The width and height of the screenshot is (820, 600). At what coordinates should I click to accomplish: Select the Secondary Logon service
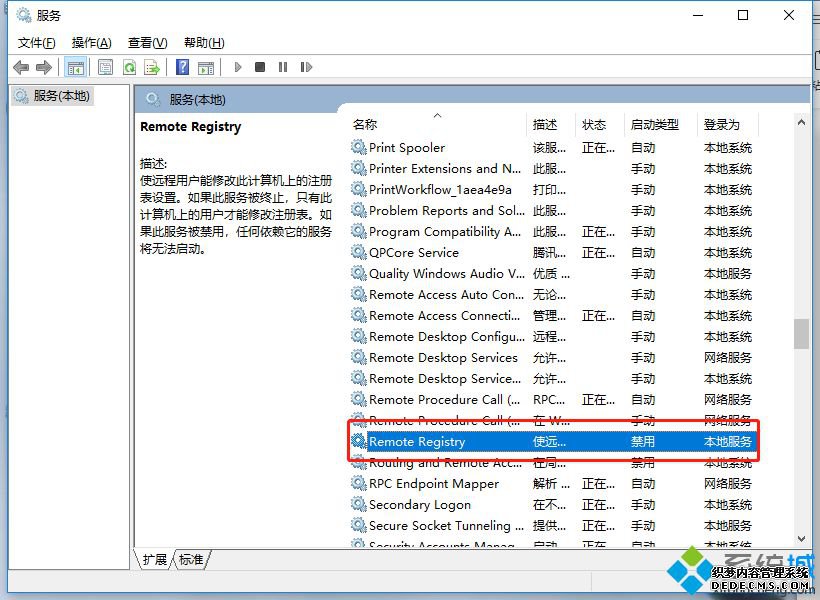[x=553, y=504]
